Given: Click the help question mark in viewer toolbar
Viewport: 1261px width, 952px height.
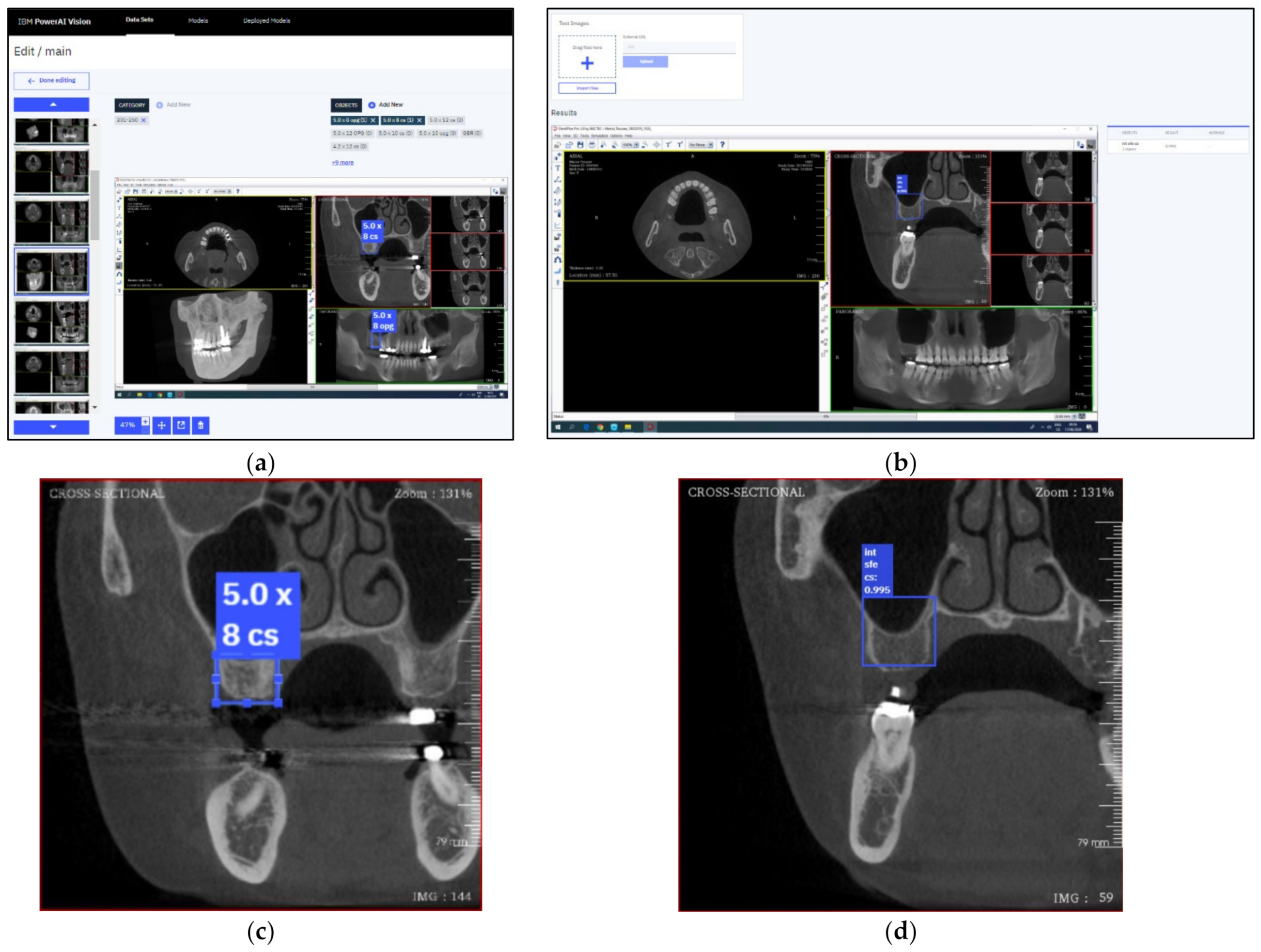Looking at the screenshot, I should (x=722, y=145).
